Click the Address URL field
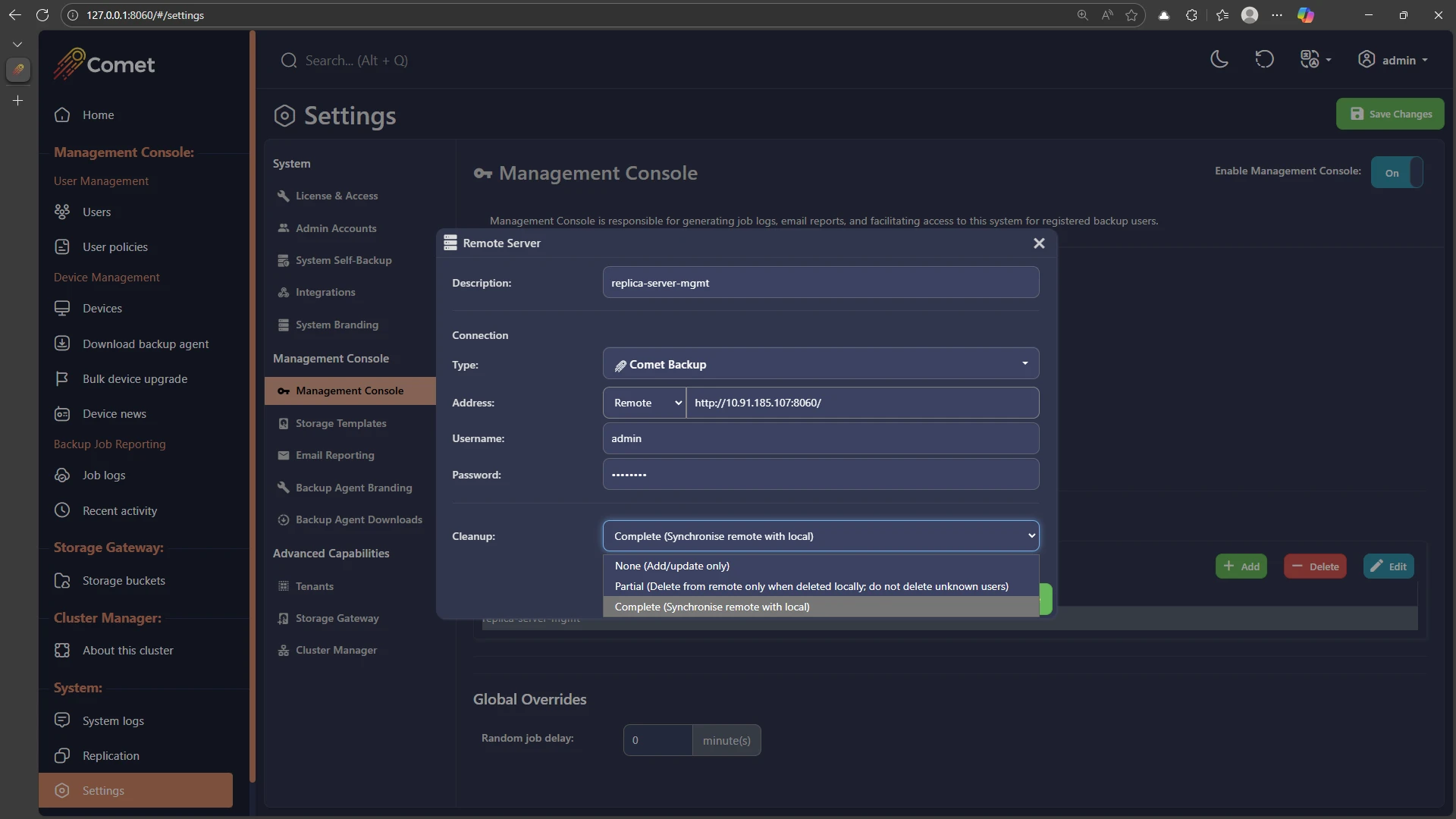Image resolution: width=1456 pixels, height=819 pixels. pos(862,403)
